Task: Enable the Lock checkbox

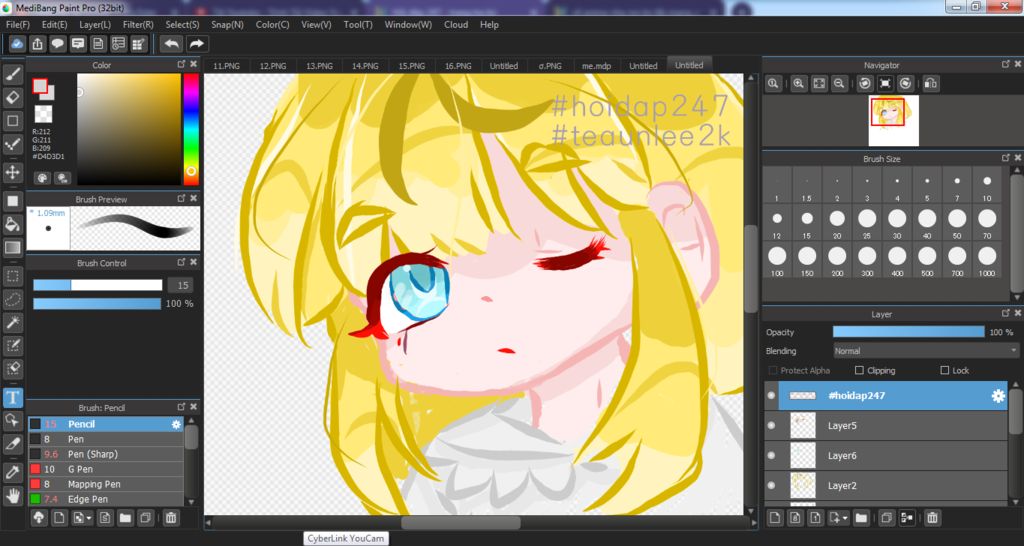Action: click(x=944, y=370)
